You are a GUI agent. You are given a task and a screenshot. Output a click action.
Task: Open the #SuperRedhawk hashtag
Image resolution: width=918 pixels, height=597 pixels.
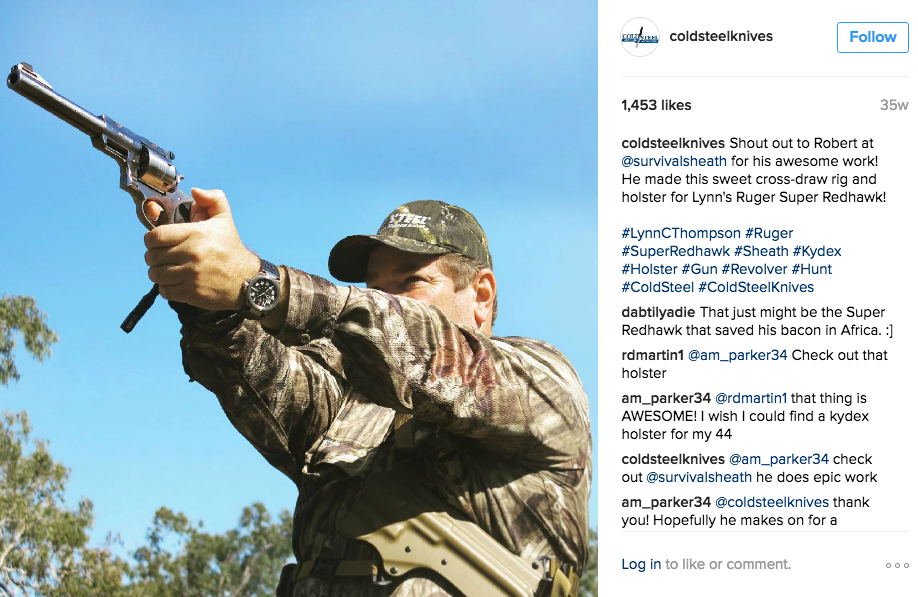(676, 252)
